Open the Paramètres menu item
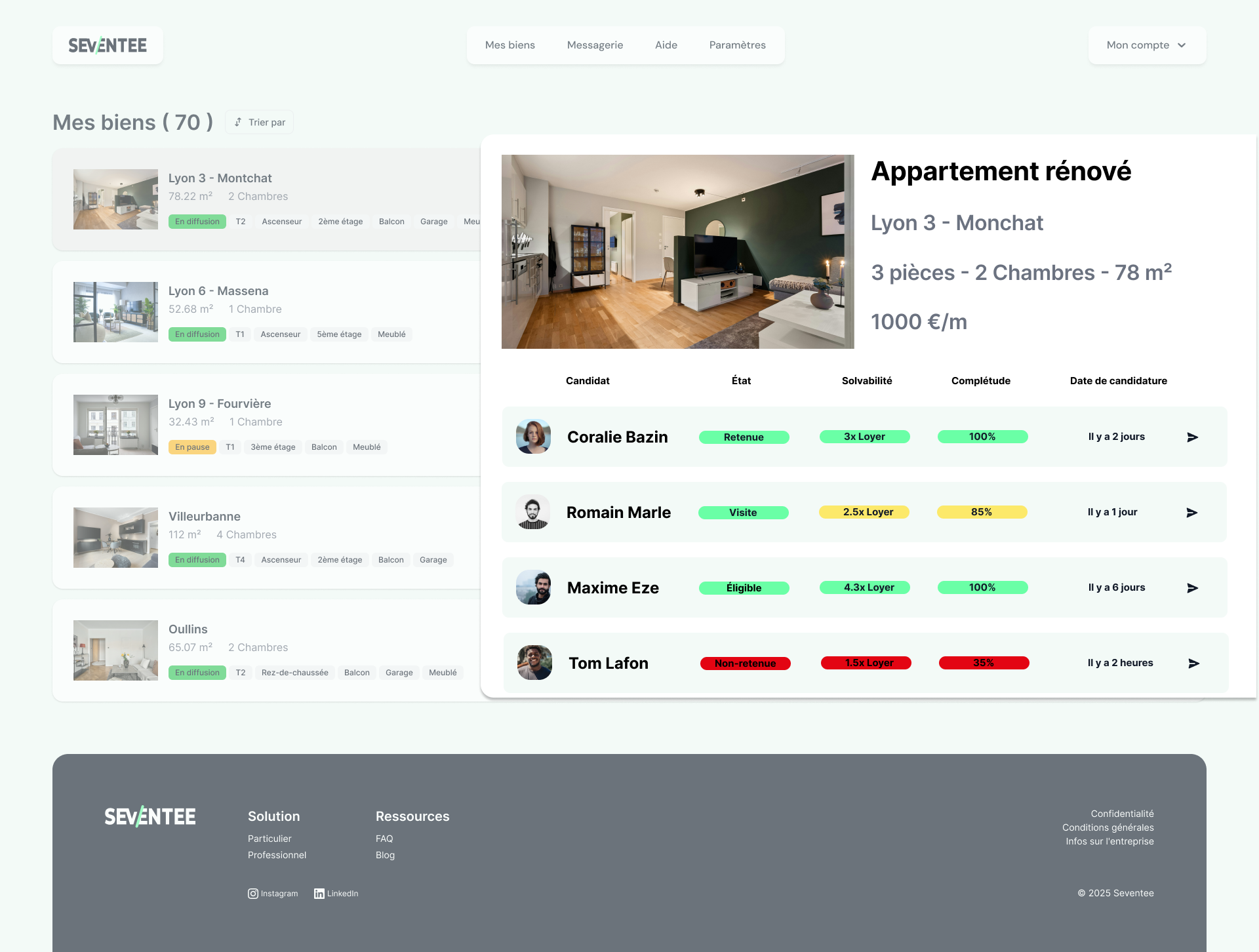The height and width of the screenshot is (952, 1259). (737, 45)
